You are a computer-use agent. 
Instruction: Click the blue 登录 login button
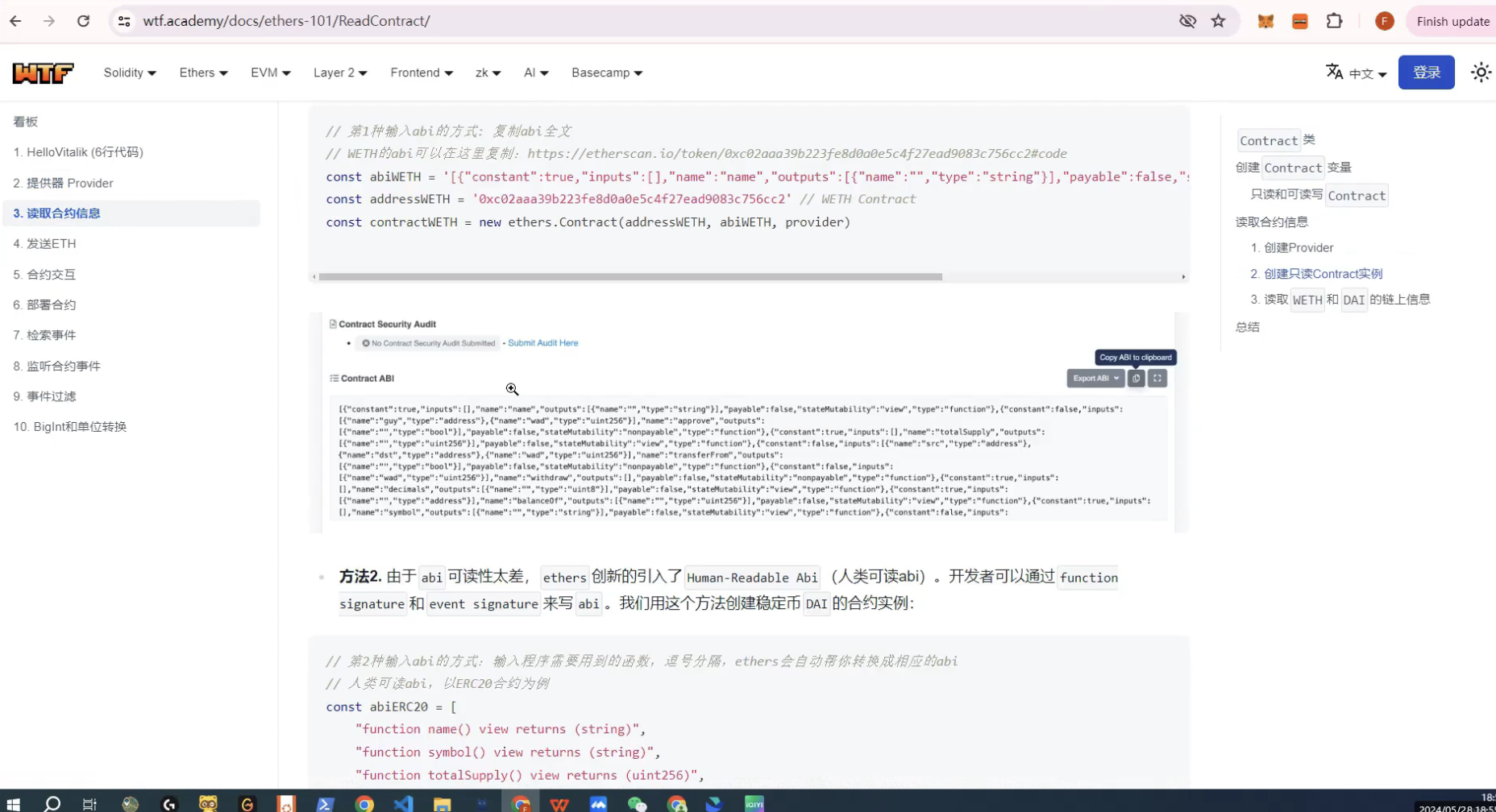click(1426, 72)
